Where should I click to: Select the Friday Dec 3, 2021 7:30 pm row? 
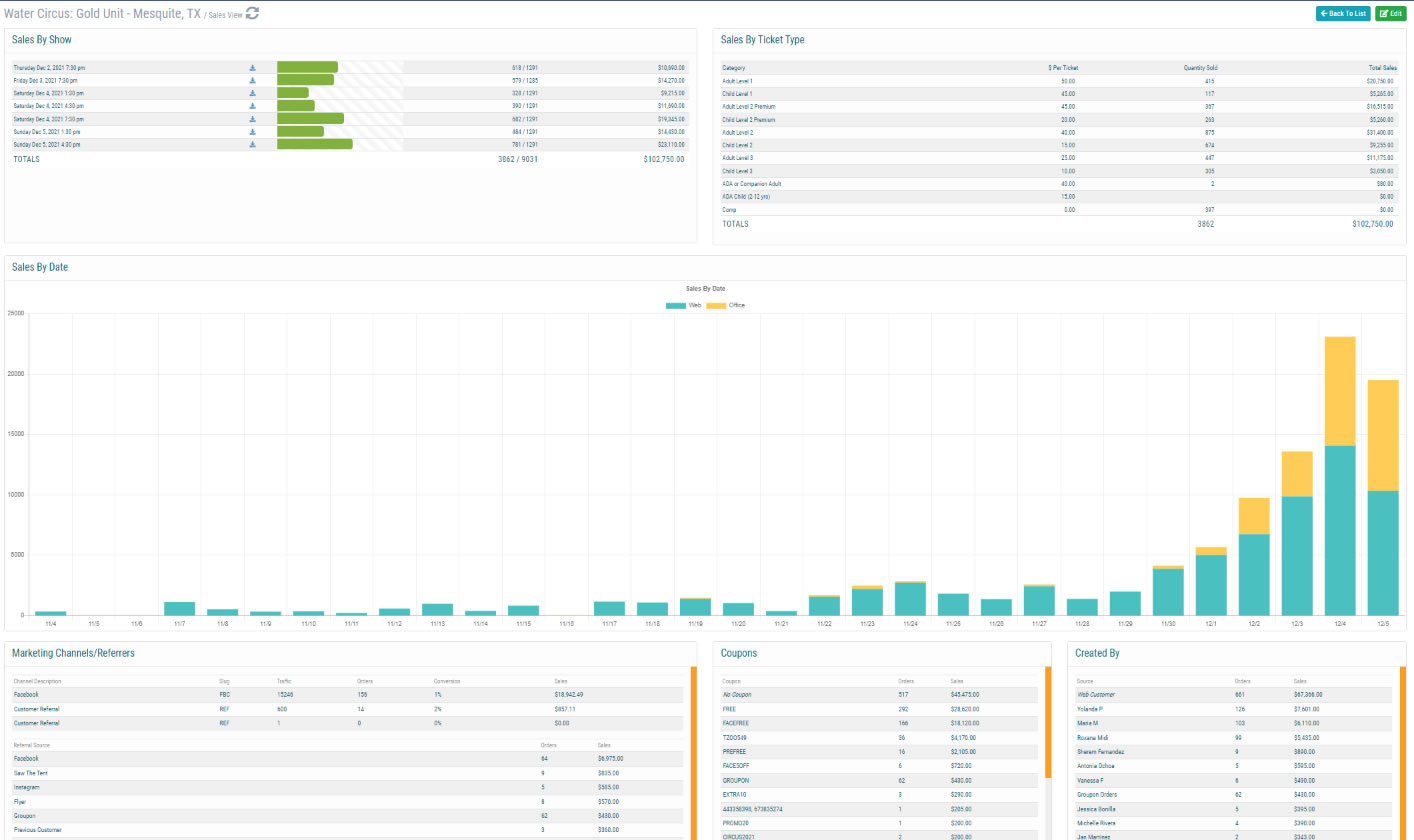(350, 80)
